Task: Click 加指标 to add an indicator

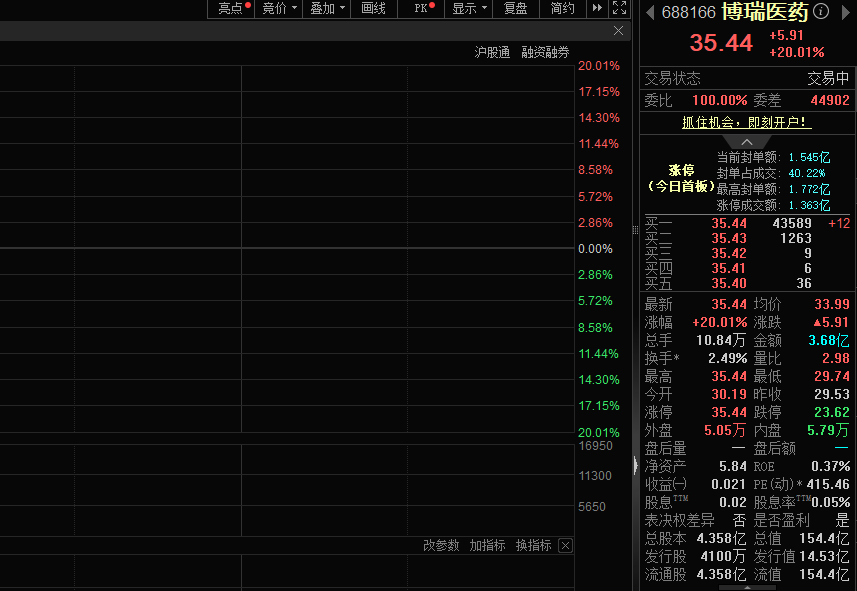Action: pyautogui.click(x=488, y=545)
